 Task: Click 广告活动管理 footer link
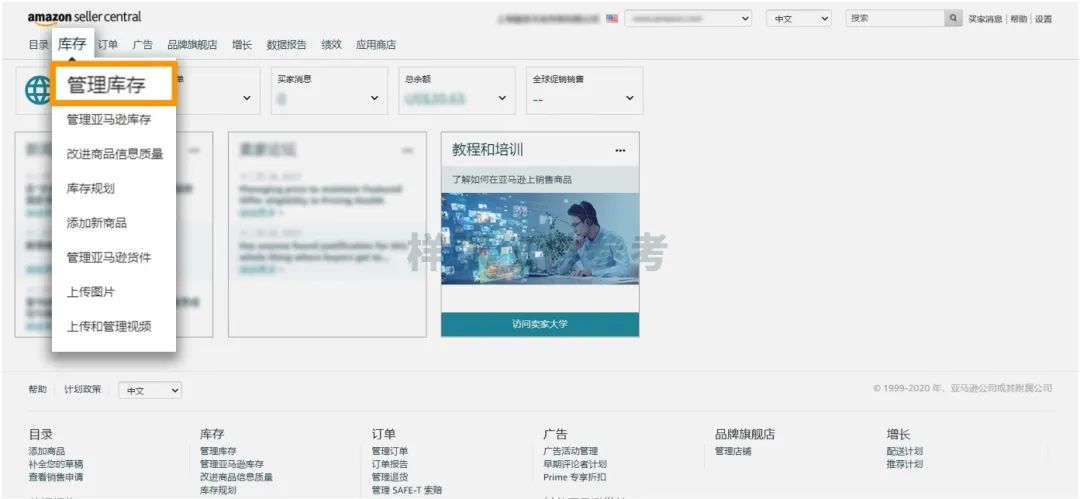pyautogui.click(x=570, y=451)
